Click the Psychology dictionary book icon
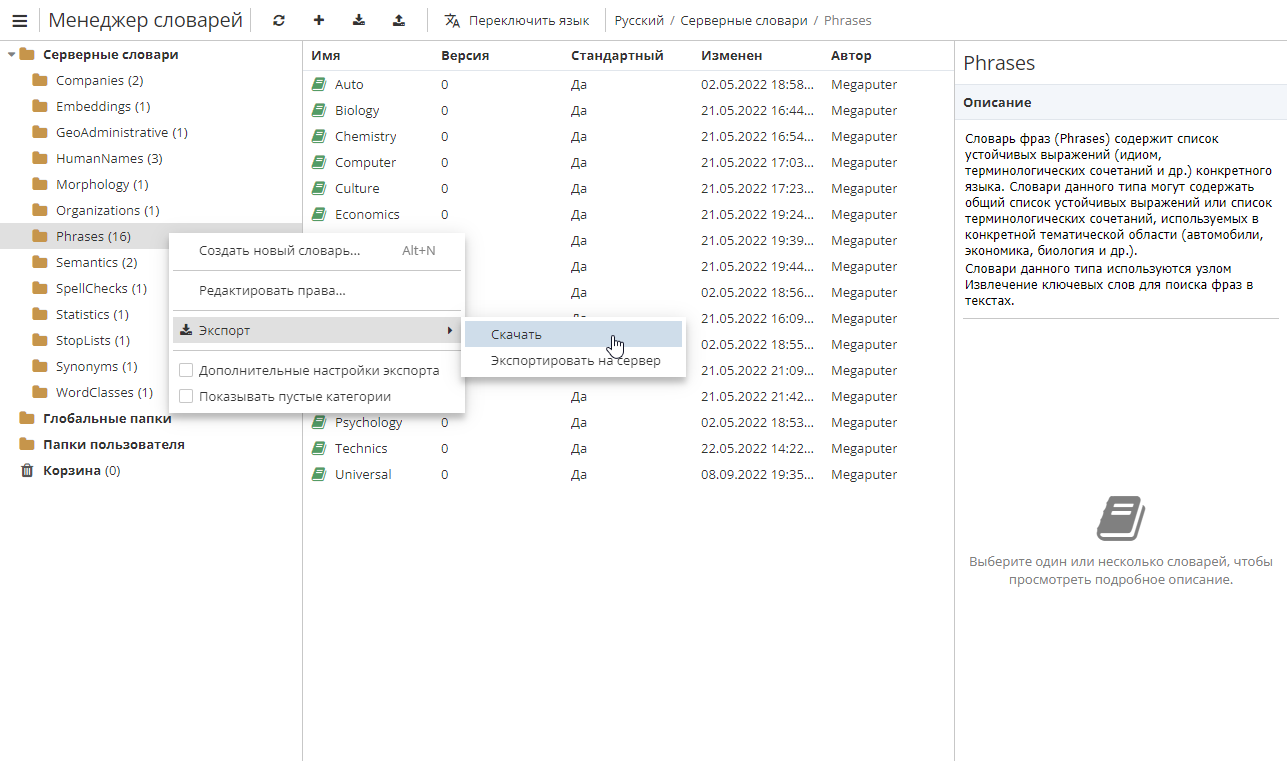Screen dimensions: 1287x761 pos(319,423)
